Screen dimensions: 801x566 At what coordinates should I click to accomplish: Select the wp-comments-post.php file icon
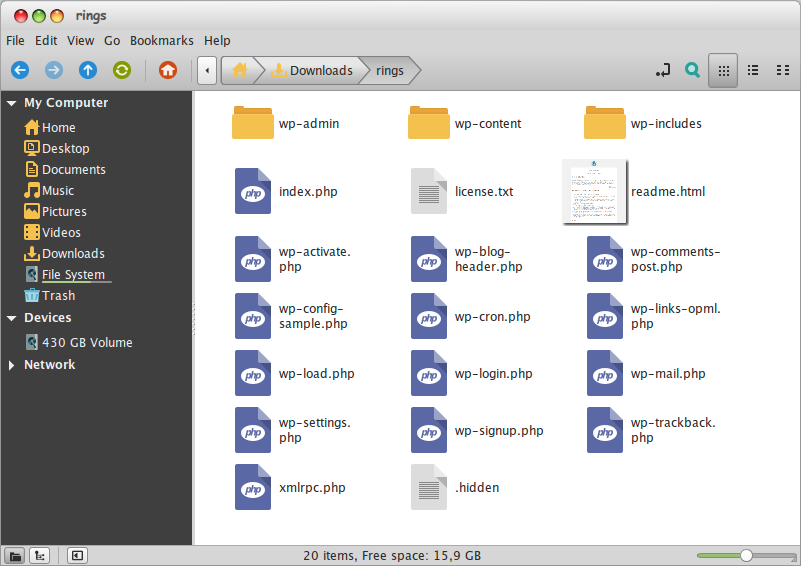[x=605, y=259]
